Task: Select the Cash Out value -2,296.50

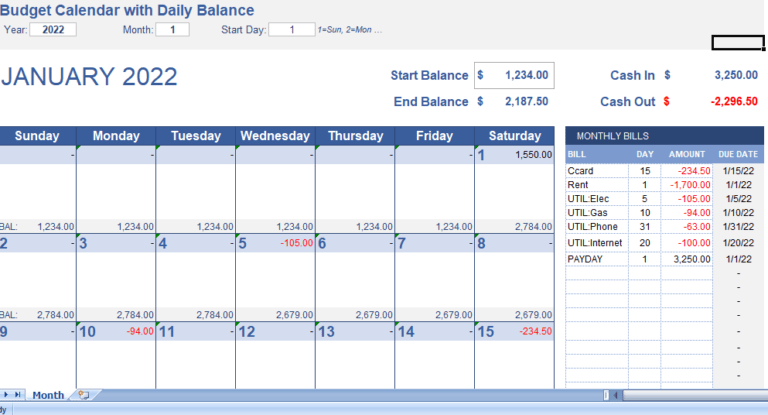Action: click(x=734, y=101)
